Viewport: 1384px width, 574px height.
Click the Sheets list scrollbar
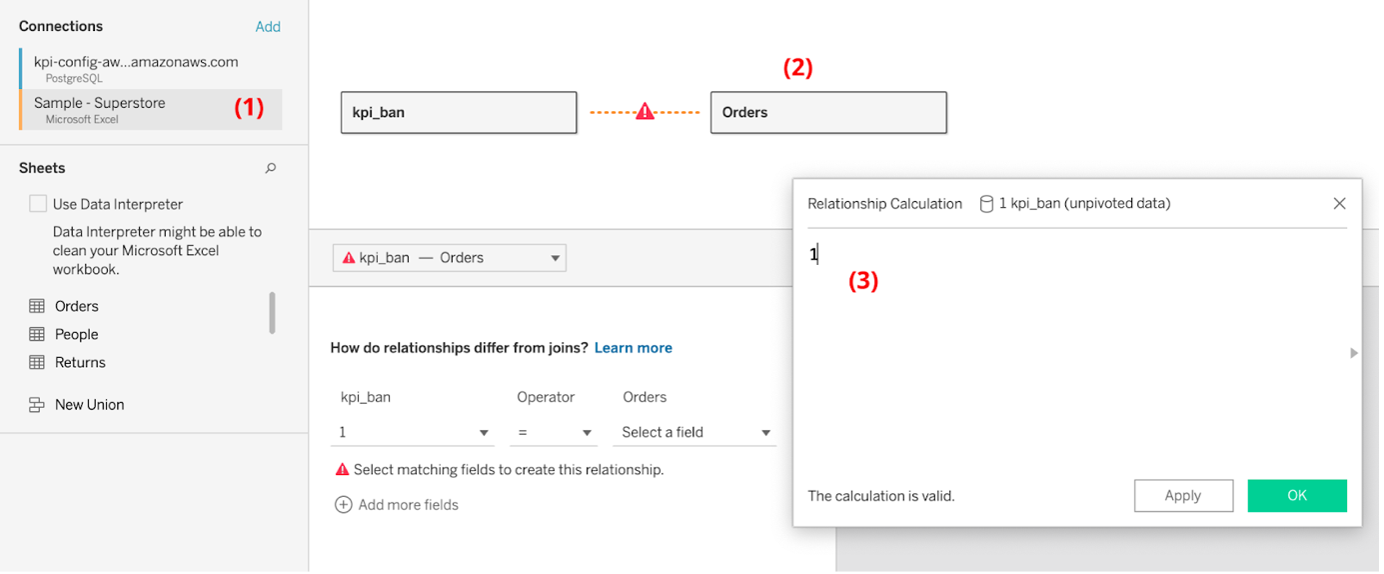[272, 313]
